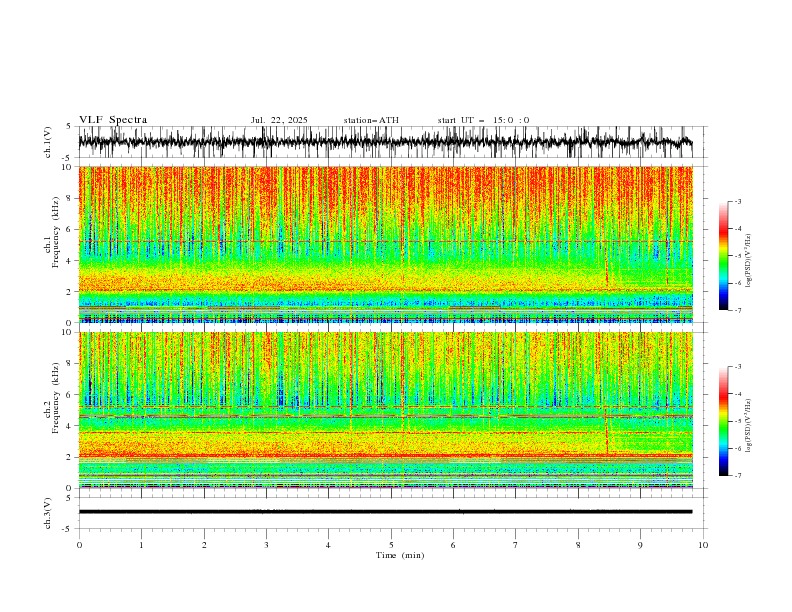792x612 pixels.
Task: Click the "-3" value on ch.1 colorbar
Action: click(x=738, y=201)
